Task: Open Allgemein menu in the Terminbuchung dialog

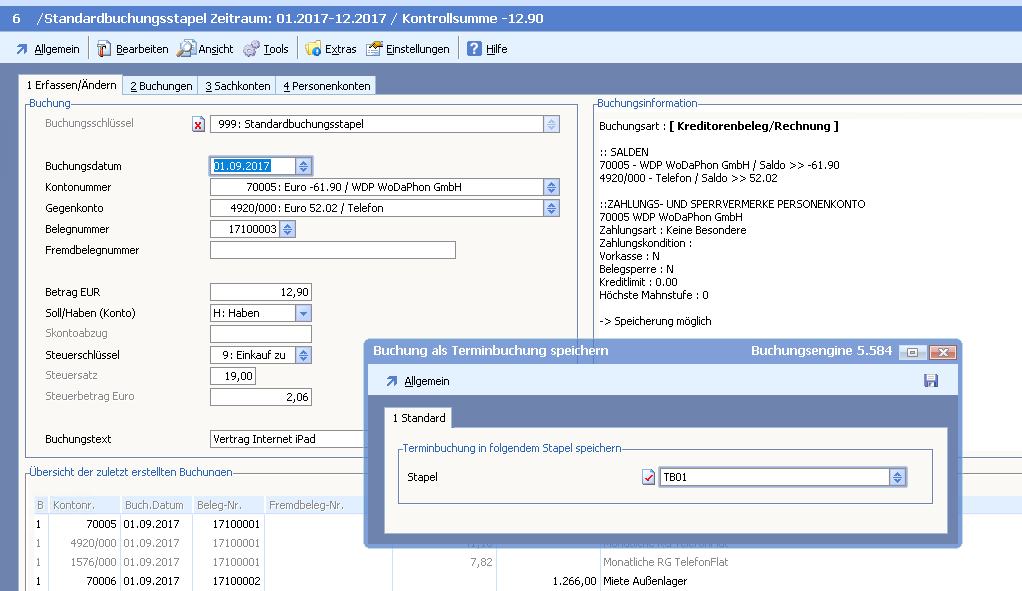Action: pos(417,381)
